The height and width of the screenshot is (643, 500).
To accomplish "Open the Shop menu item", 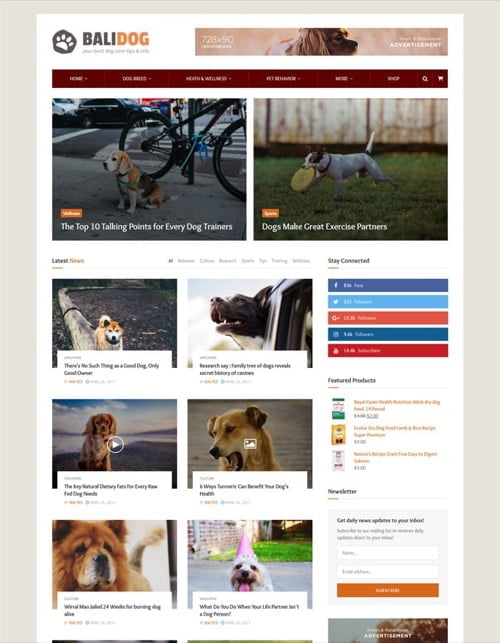I will coord(393,79).
